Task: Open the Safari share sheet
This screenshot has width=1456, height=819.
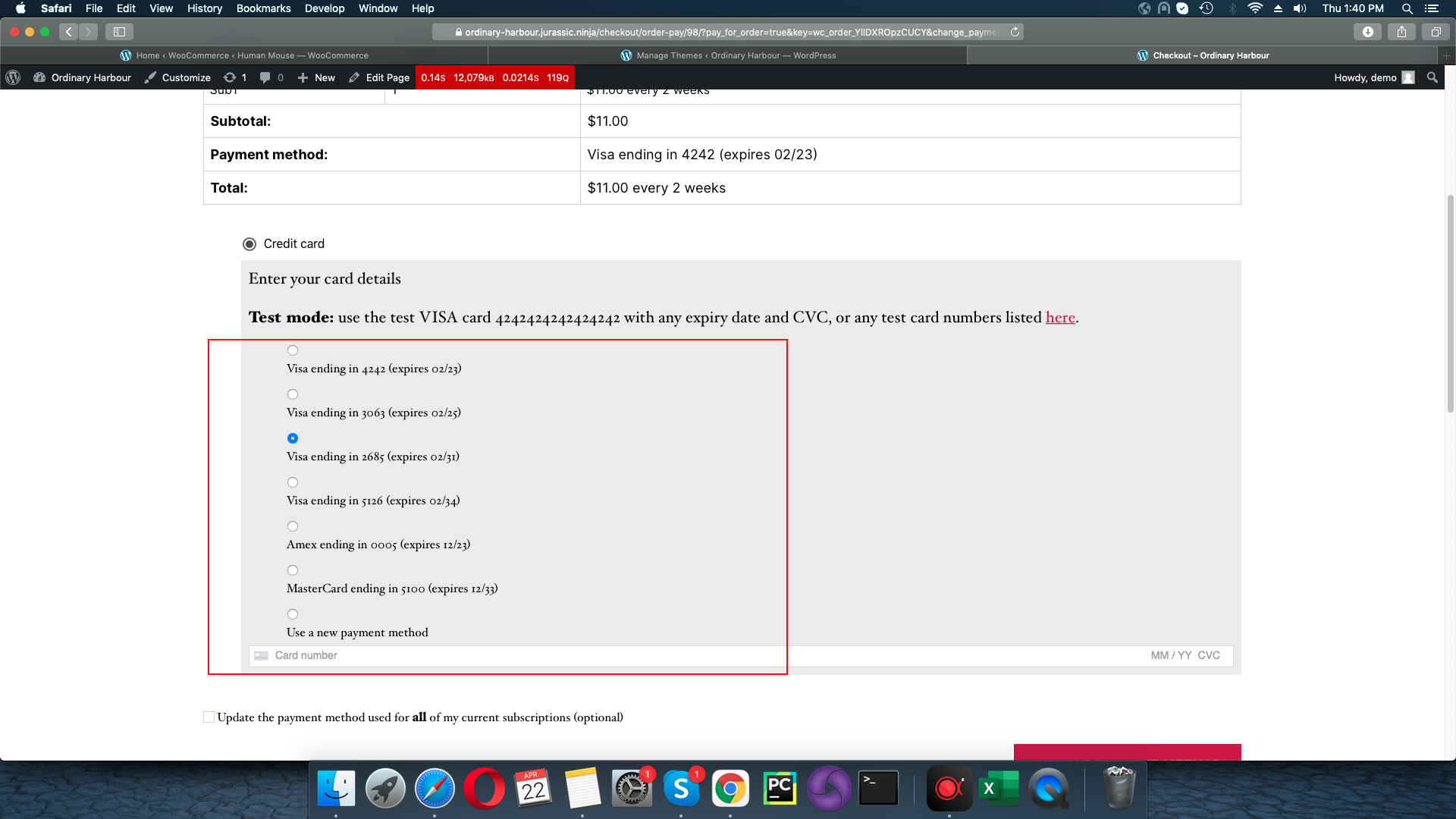Action: pos(1401,32)
